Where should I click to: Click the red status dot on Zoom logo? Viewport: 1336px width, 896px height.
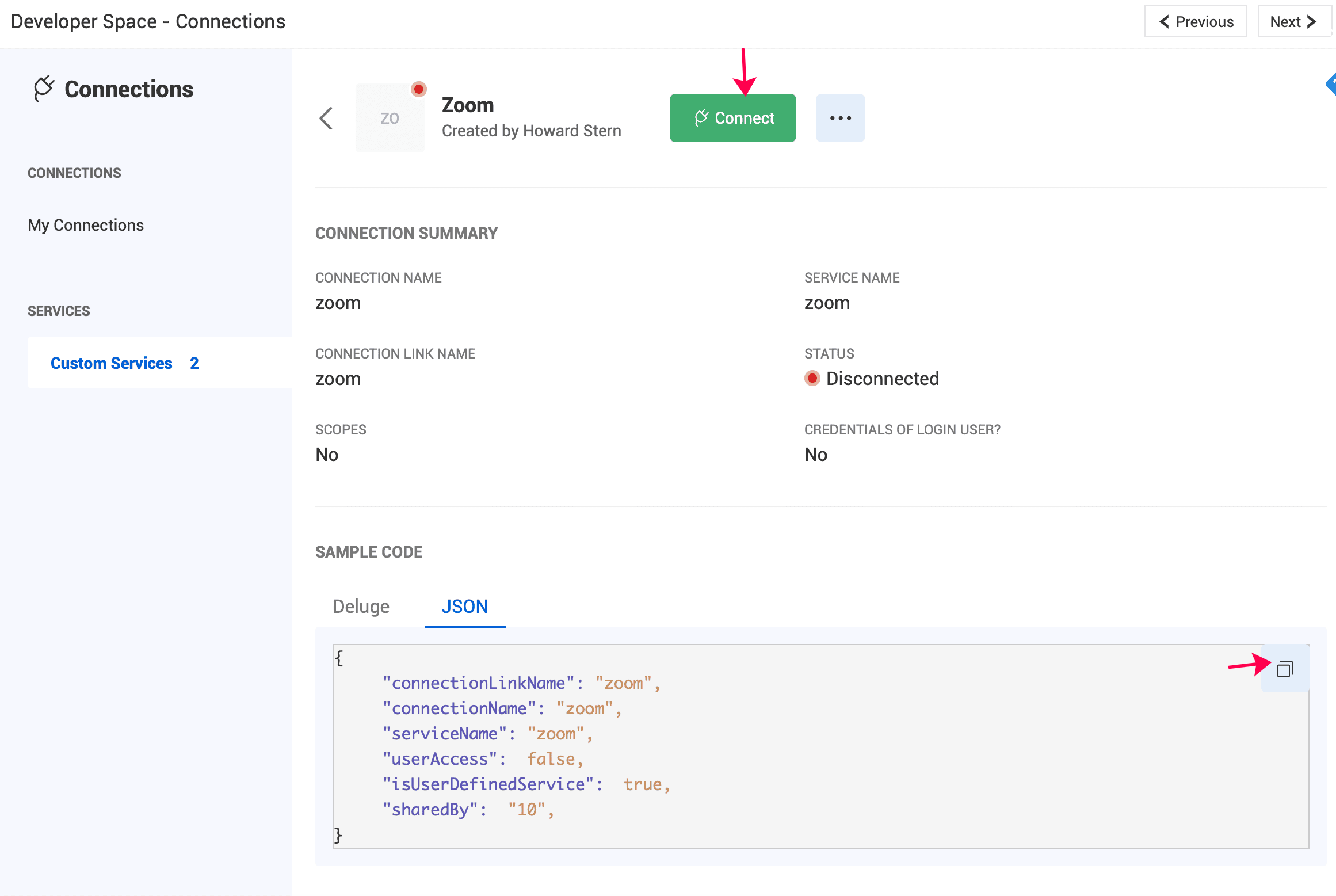pyautogui.click(x=419, y=89)
